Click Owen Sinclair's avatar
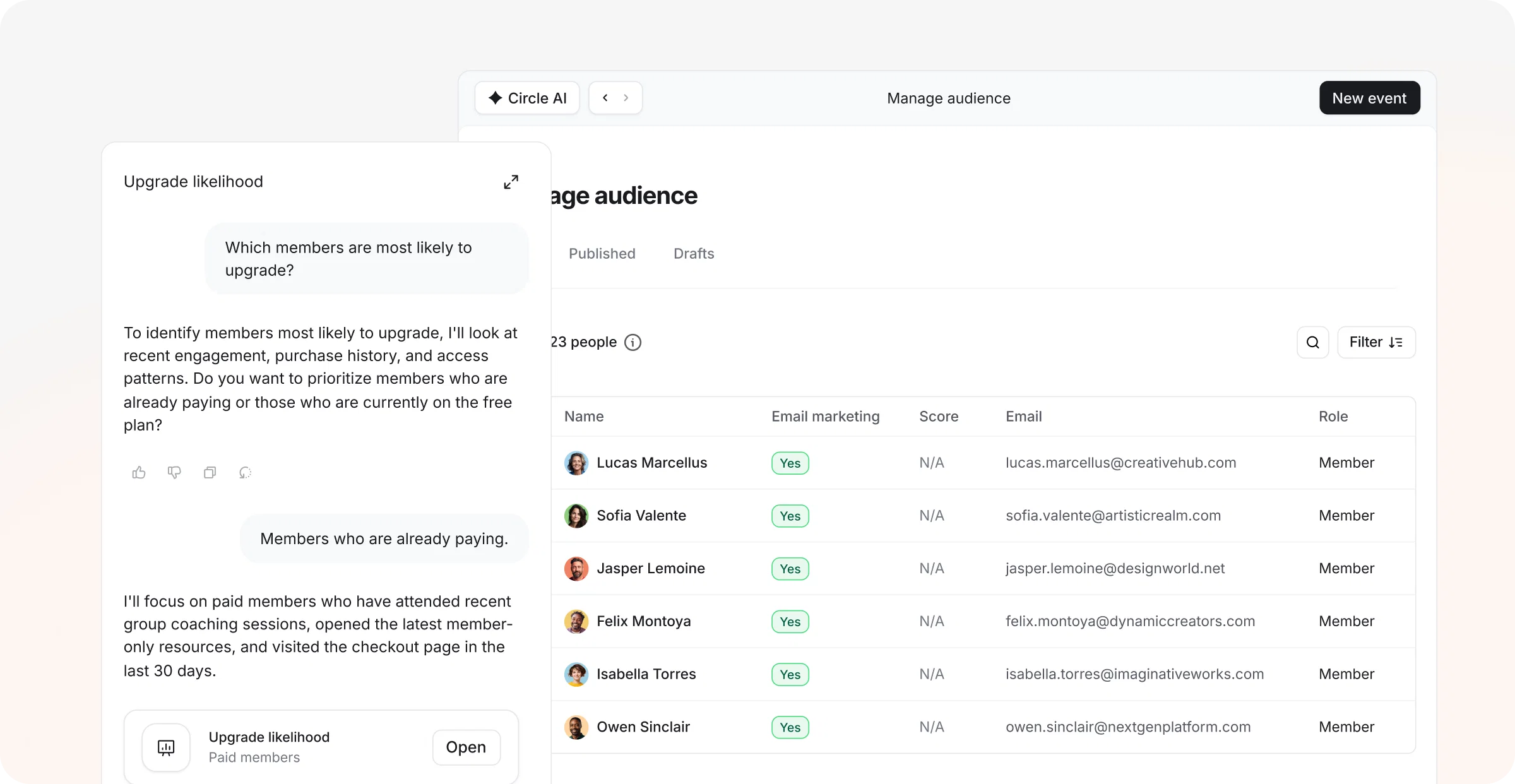The height and width of the screenshot is (784, 1515). (x=576, y=727)
